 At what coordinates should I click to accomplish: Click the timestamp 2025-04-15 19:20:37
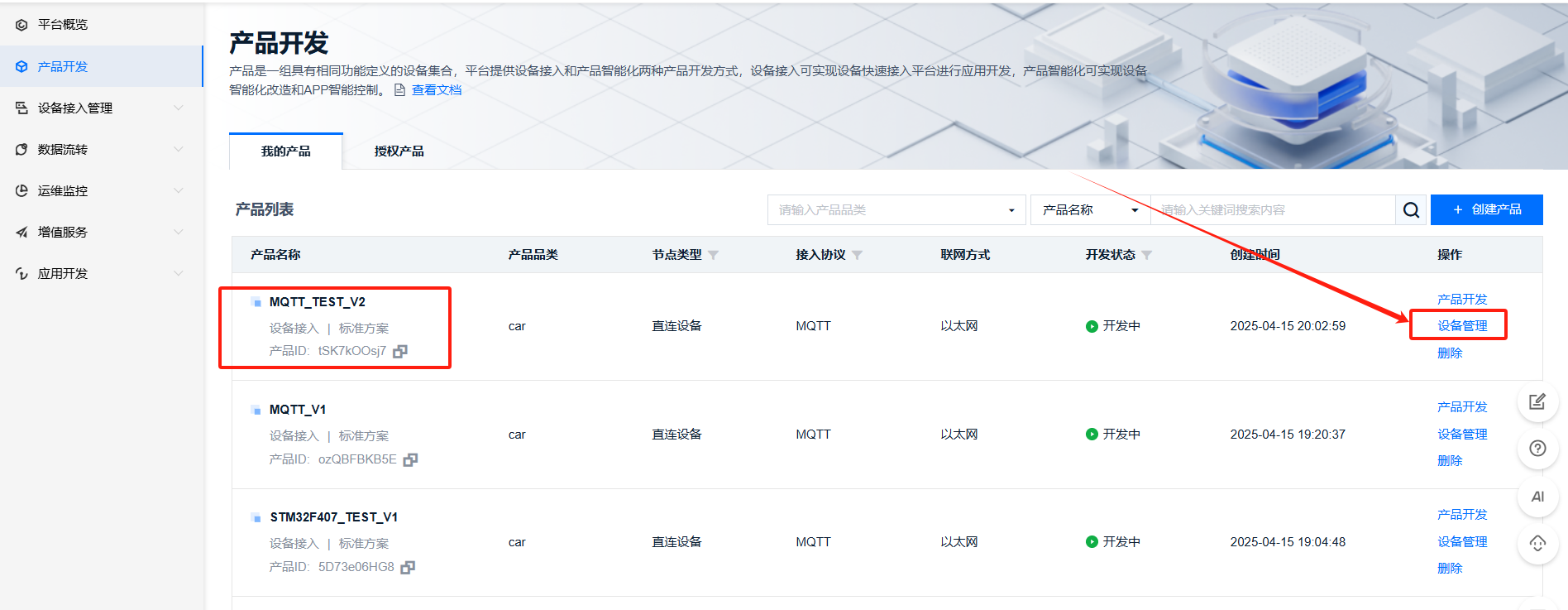tap(1288, 435)
